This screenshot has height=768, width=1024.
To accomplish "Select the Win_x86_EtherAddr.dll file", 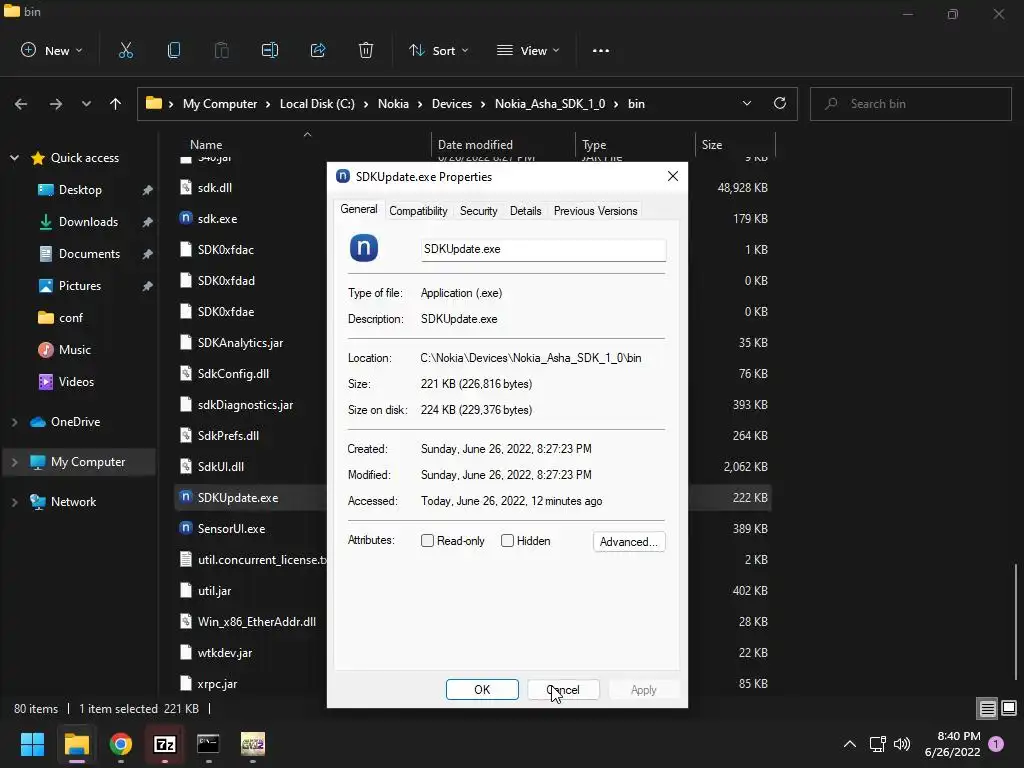I will tap(257, 622).
